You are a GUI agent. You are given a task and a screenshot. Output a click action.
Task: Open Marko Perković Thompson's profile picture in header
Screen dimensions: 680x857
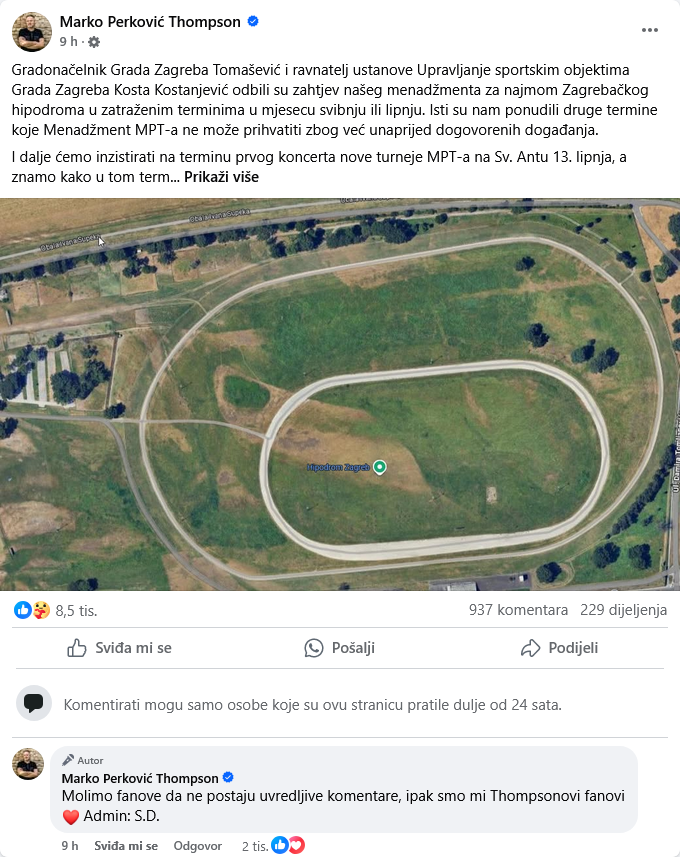[x=32, y=32]
